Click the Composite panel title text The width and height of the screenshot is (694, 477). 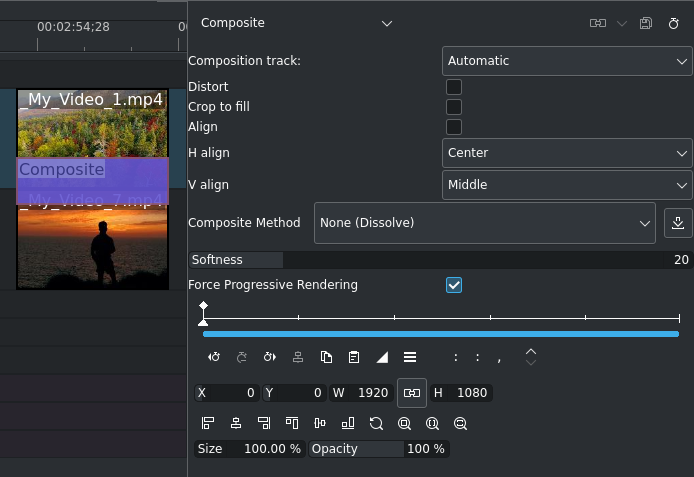[x=233, y=23]
